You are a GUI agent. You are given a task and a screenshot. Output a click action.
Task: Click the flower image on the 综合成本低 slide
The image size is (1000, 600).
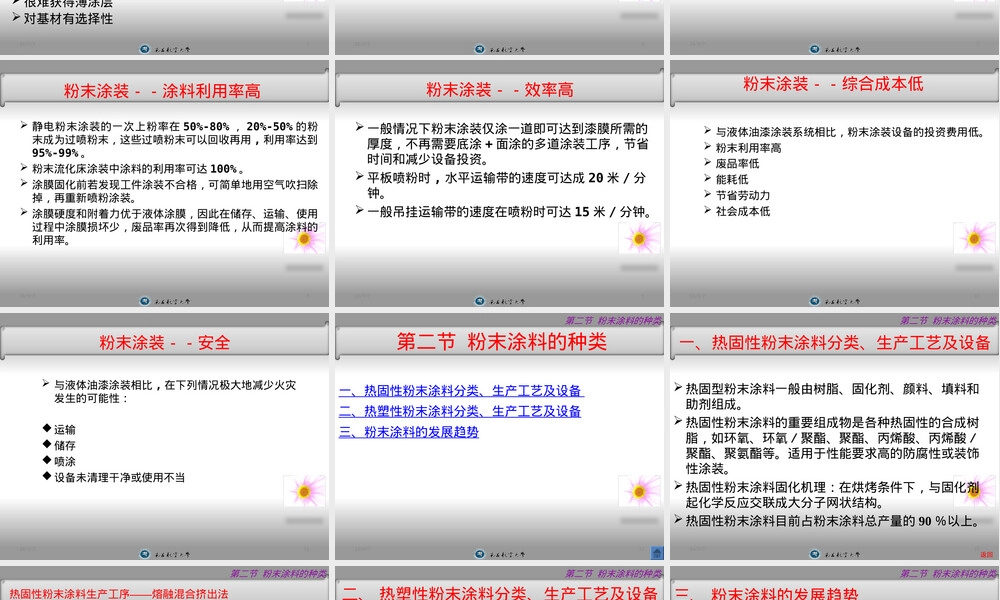click(974, 238)
